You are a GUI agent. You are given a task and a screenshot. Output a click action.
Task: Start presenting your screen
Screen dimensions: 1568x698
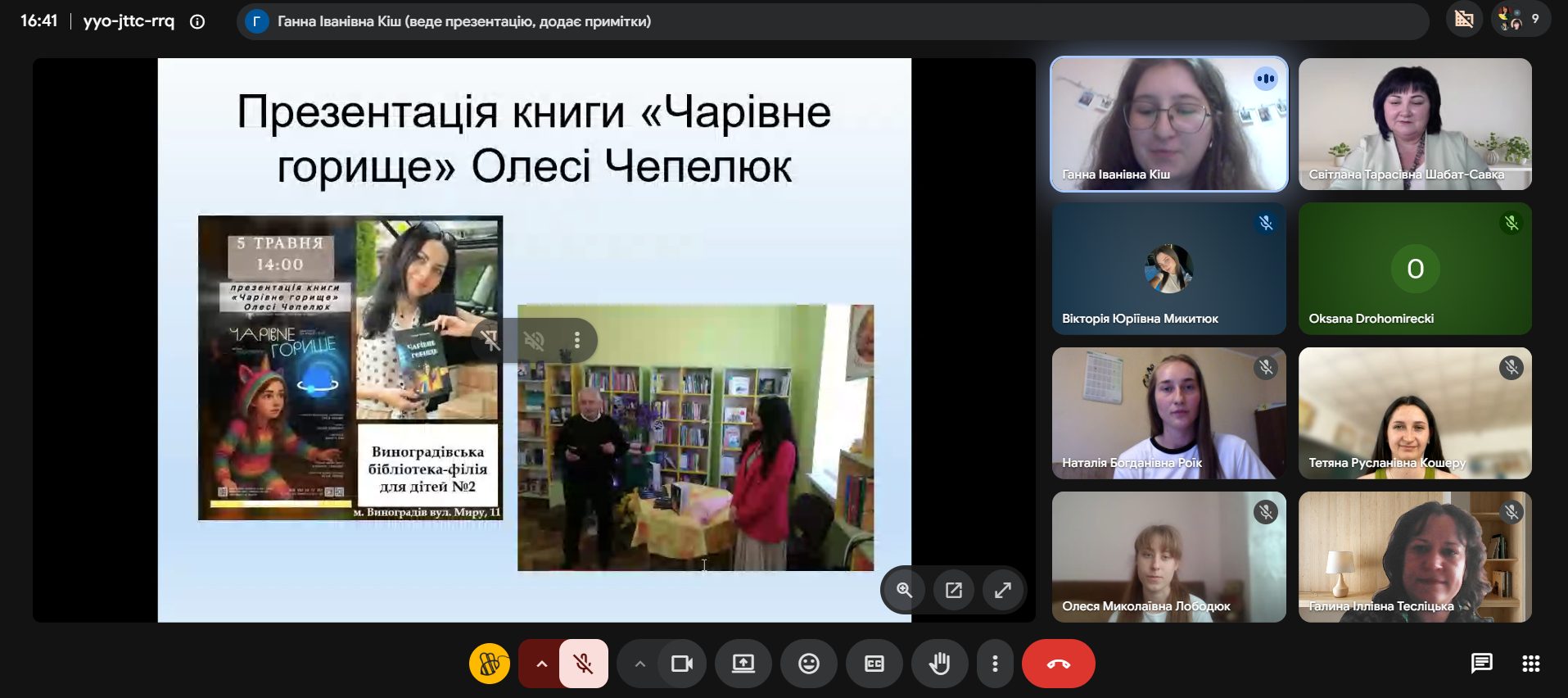pos(743,664)
